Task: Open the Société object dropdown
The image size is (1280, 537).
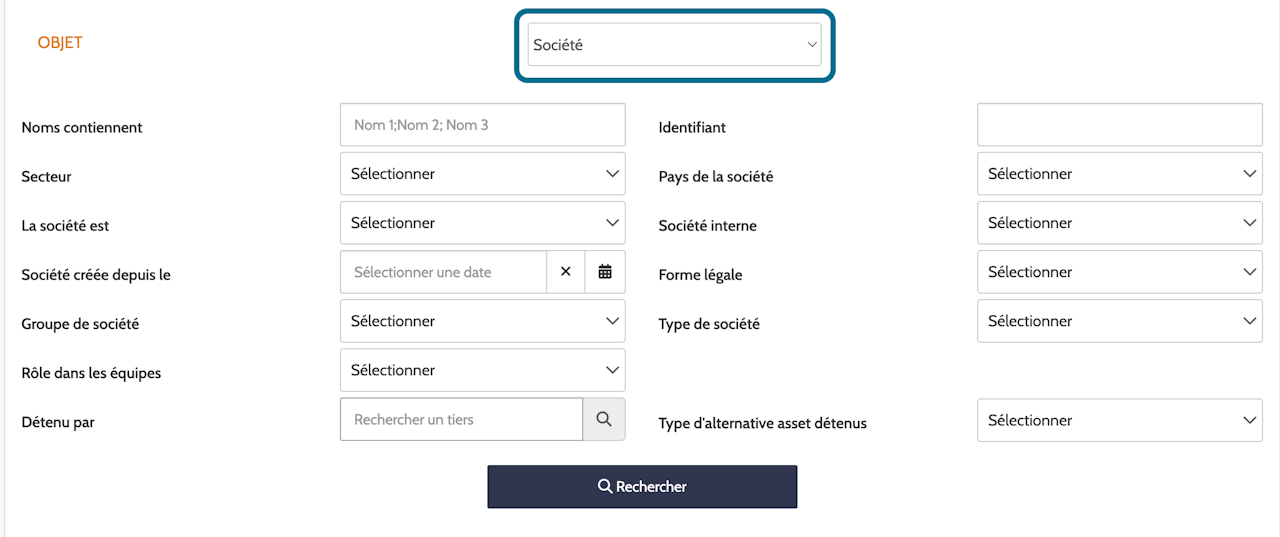Action: (x=674, y=45)
